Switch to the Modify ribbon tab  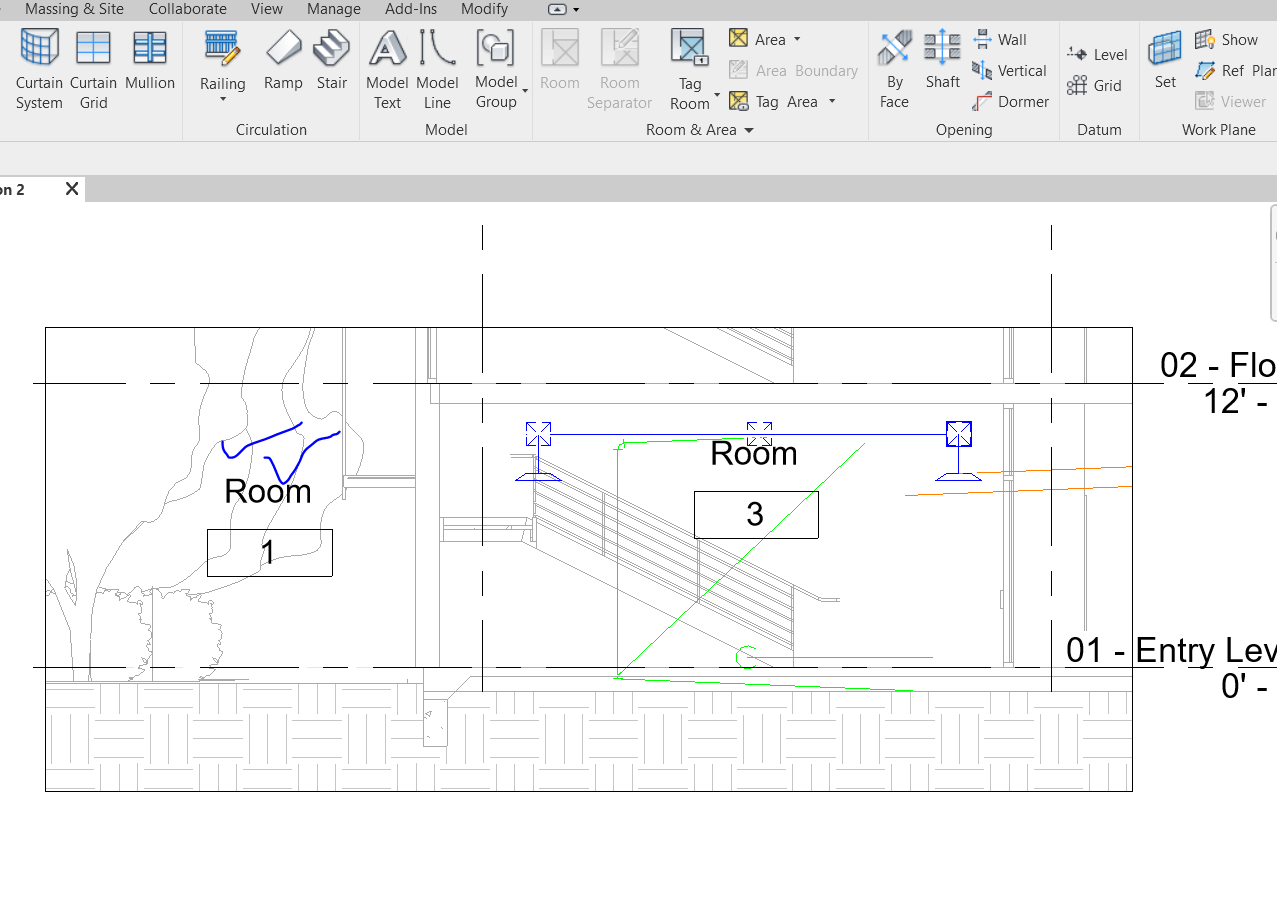(x=484, y=9)
